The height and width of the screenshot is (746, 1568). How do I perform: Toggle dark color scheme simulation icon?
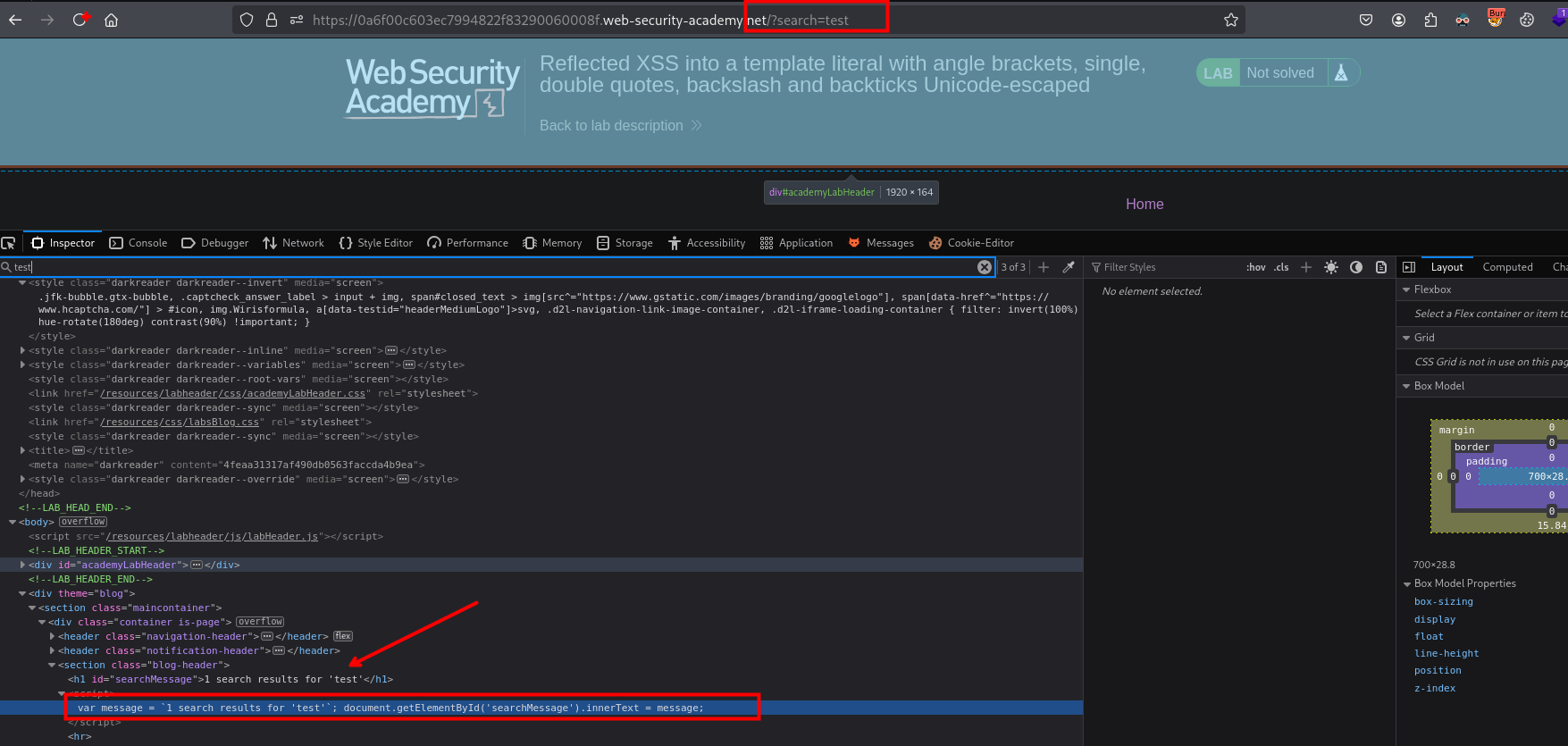tap(1356, 267)
